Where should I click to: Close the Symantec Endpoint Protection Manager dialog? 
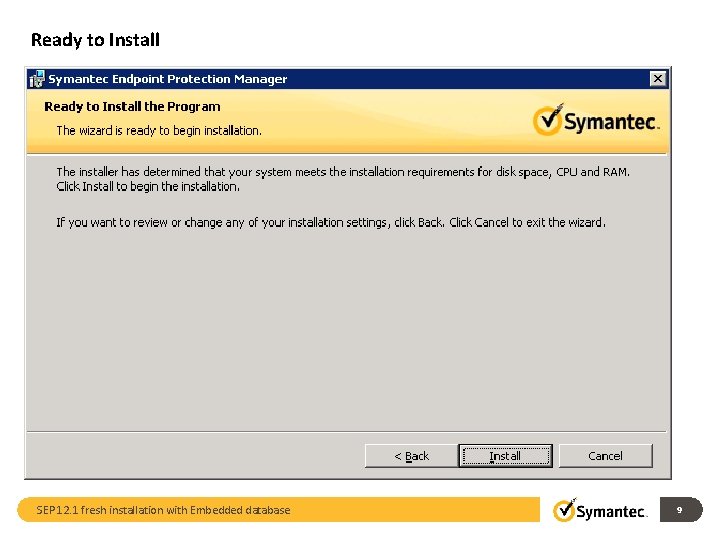(x=658, y=79)
